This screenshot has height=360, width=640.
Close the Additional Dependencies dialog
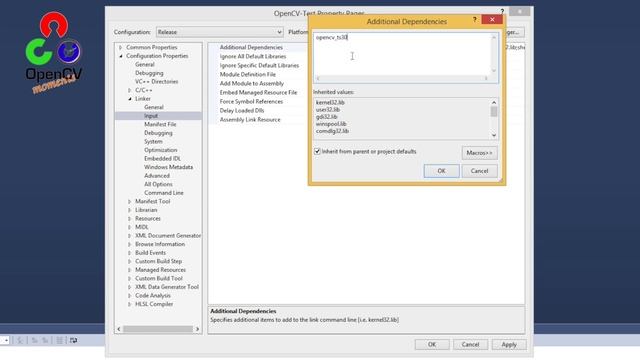coord(492,20)
